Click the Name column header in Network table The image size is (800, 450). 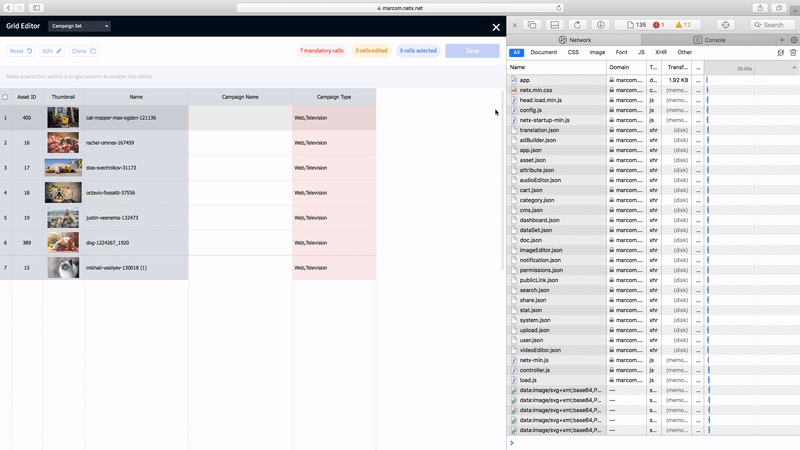click(556, 67)
